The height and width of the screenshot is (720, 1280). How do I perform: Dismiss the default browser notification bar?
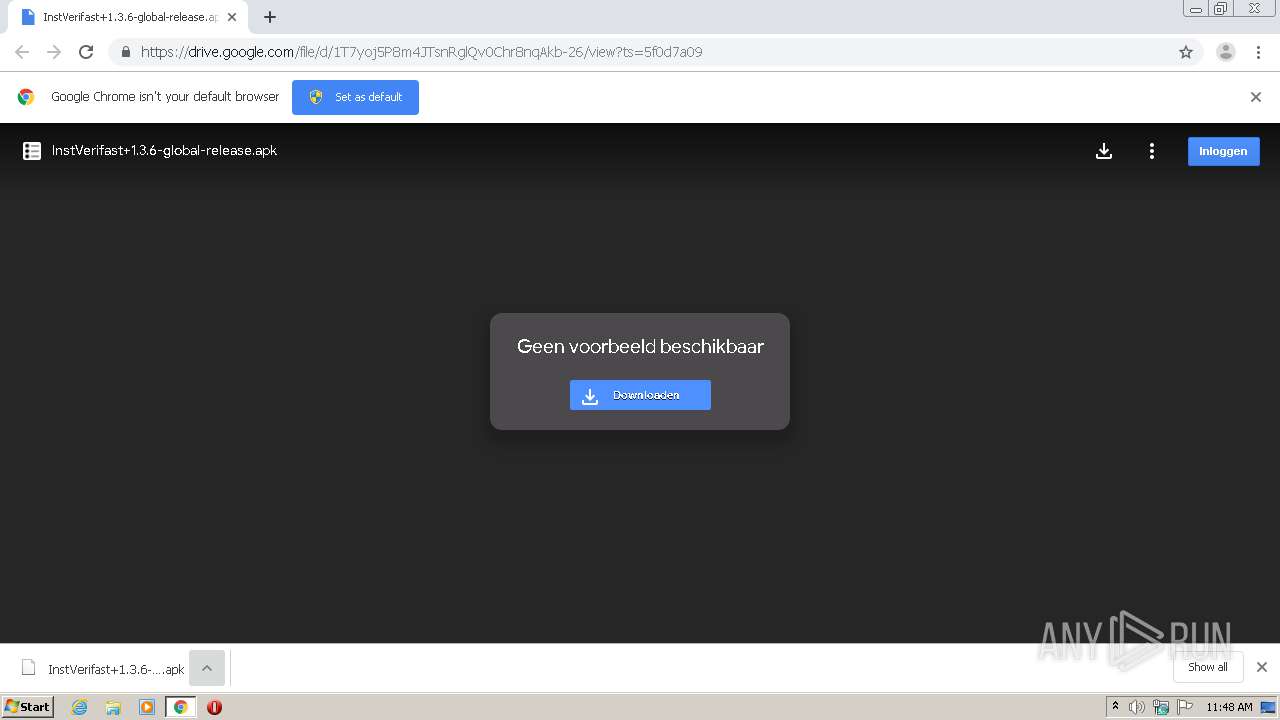[1256, 97]
